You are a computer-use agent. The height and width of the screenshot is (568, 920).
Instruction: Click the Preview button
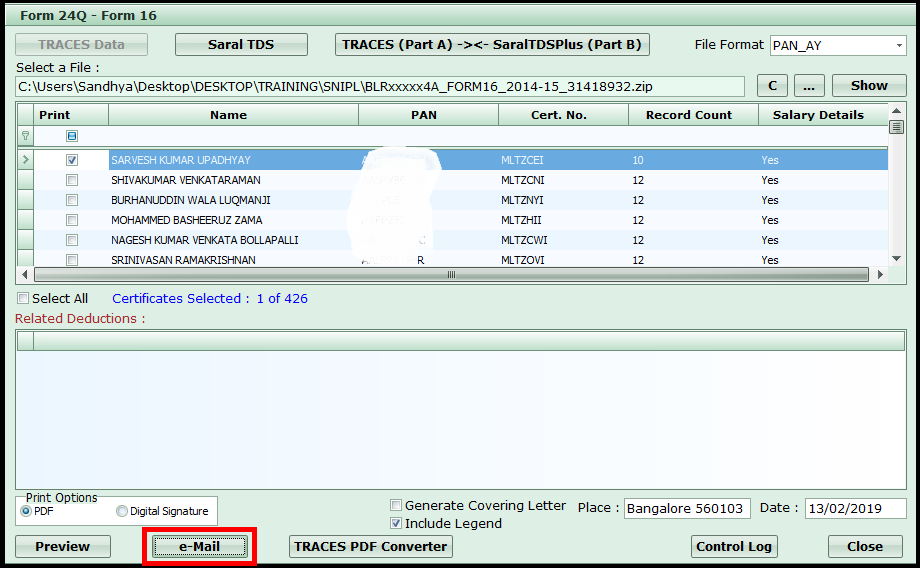[63, 546]
